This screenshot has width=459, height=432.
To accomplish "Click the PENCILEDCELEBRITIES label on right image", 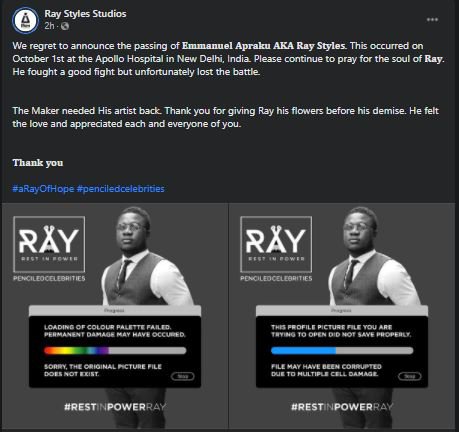I will [x=276, y=278].
